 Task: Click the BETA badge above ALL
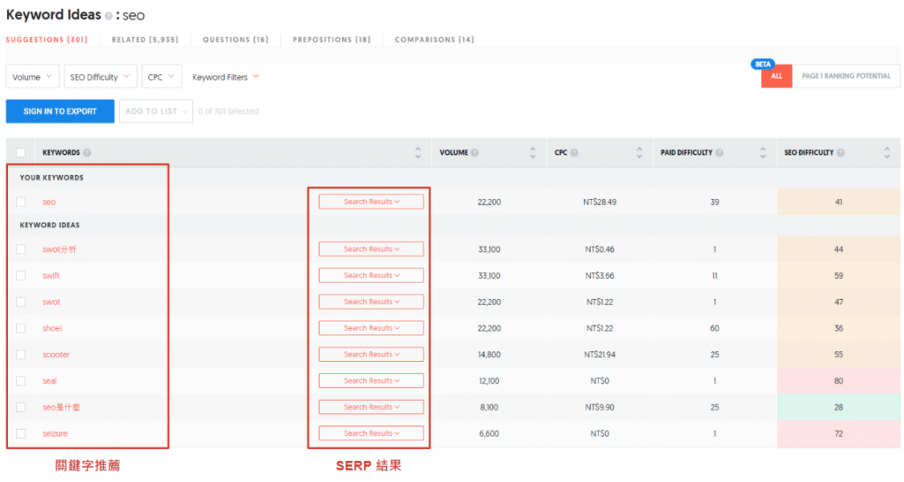763,64
